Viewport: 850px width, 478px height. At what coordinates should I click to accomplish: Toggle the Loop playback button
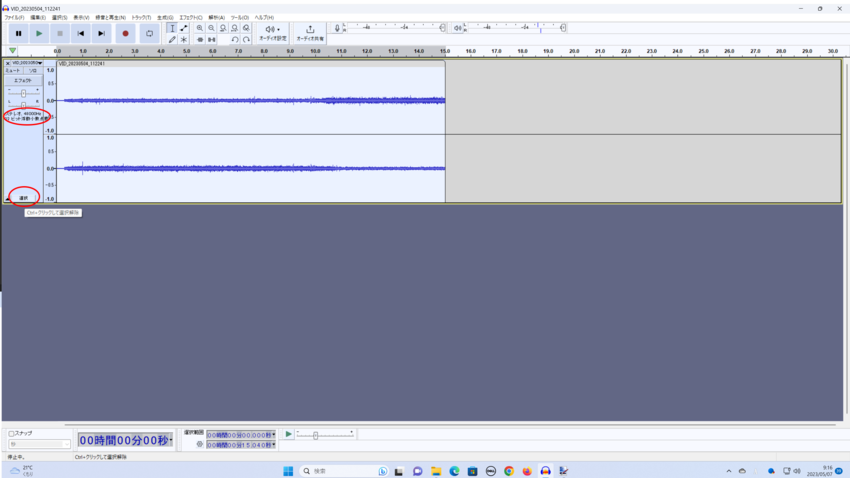click(149, 34)
